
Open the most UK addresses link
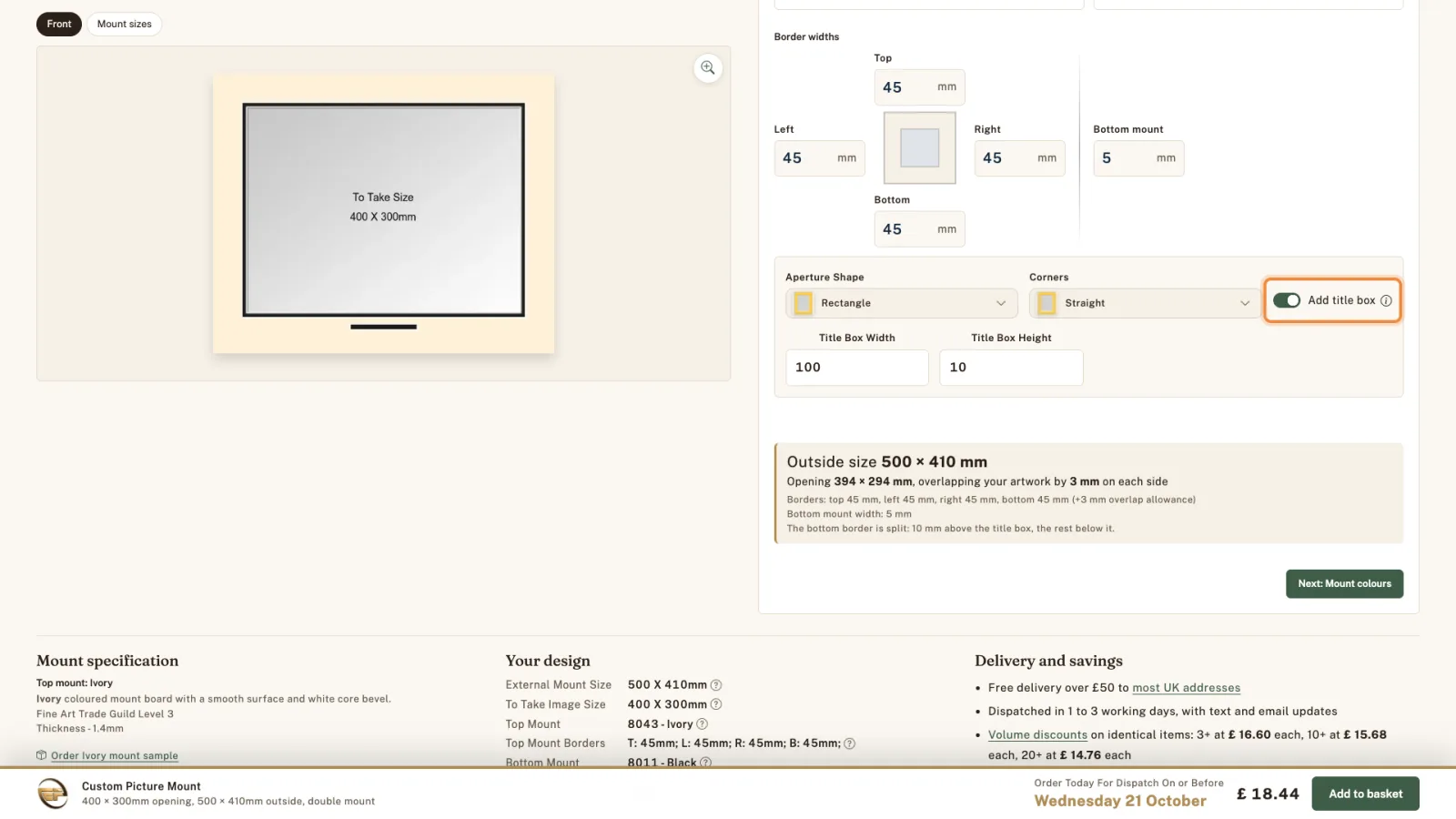1186,688
